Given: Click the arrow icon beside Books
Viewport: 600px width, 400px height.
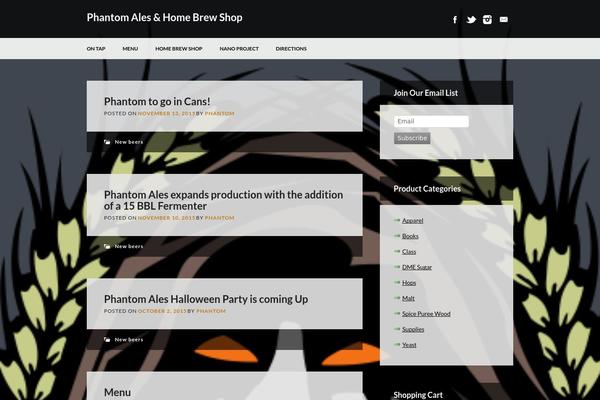Looking at the screenshot, I should click(x=397, y=236).
